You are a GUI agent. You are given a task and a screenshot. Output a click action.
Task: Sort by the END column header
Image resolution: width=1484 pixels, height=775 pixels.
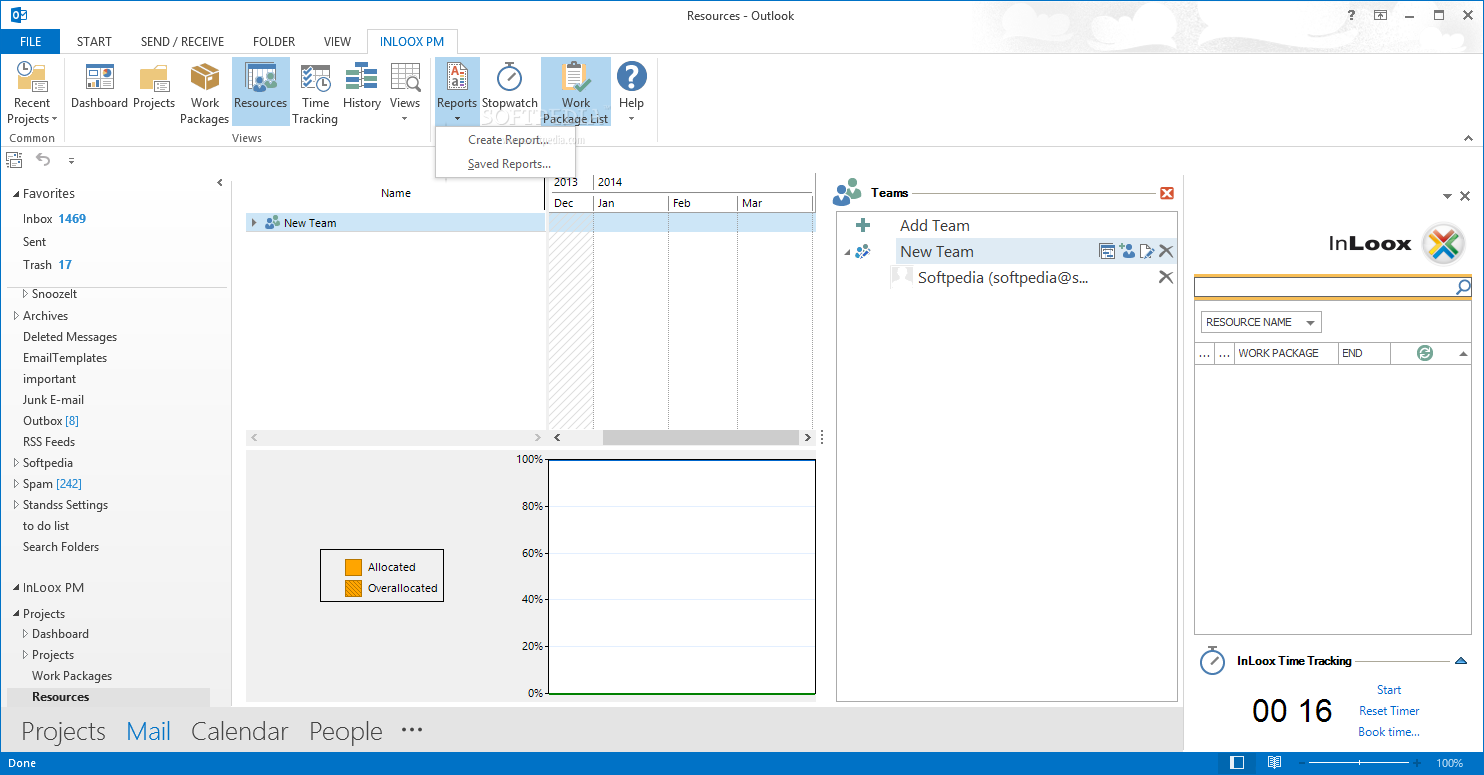pos(1364,353)
